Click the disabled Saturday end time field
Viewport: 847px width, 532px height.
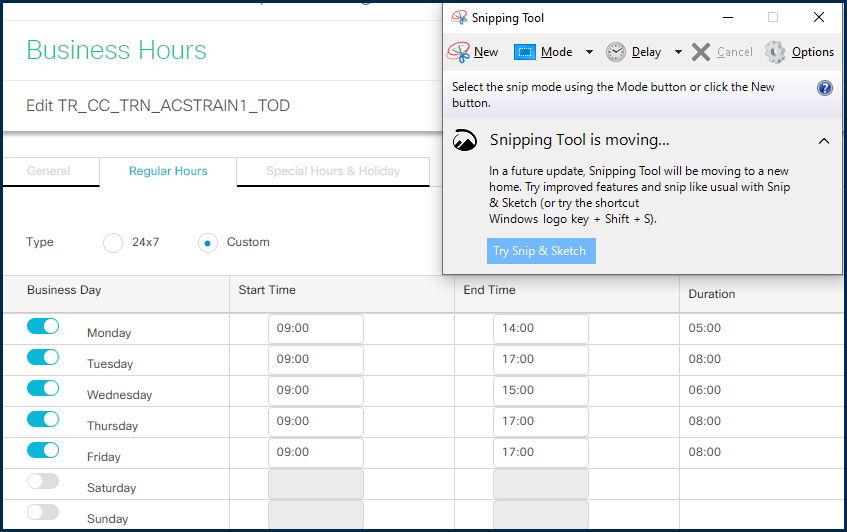(x=541, y=483)
